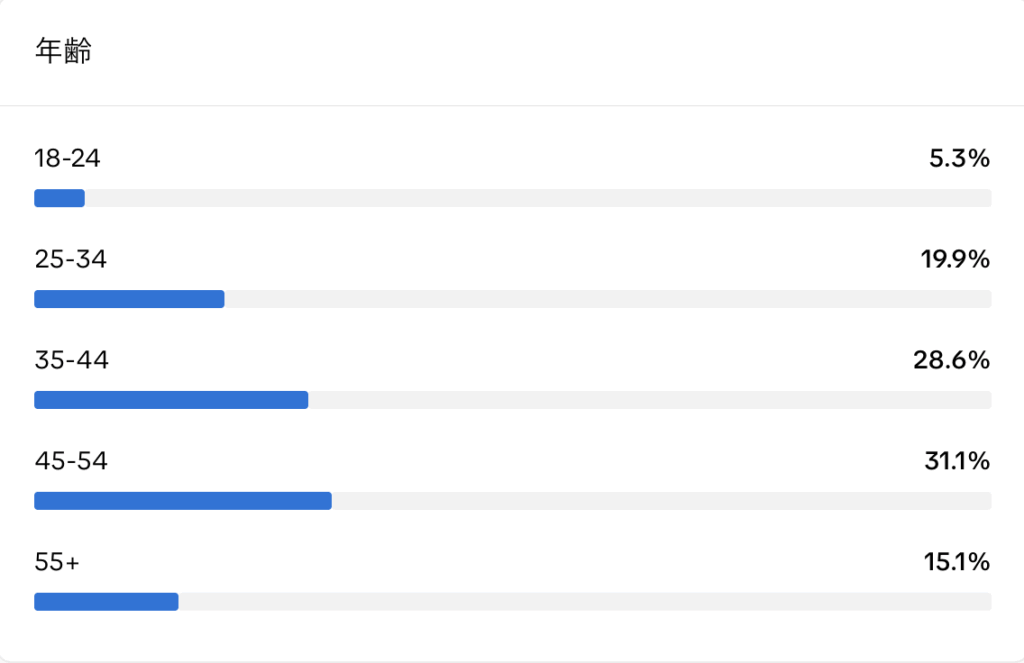Click gray track of 45-54 bar
This screenshot has height=663, width=1024.
662,501
